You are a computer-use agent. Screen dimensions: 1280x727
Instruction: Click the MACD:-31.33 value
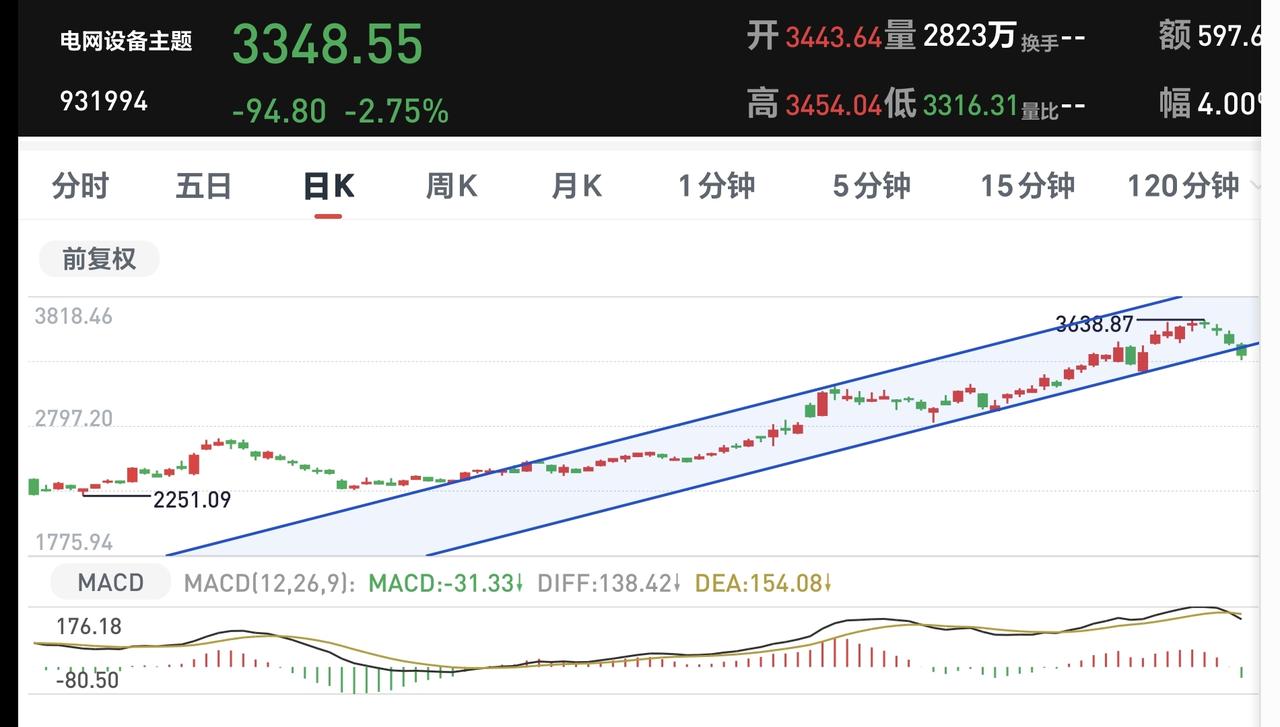pos(446,583)
